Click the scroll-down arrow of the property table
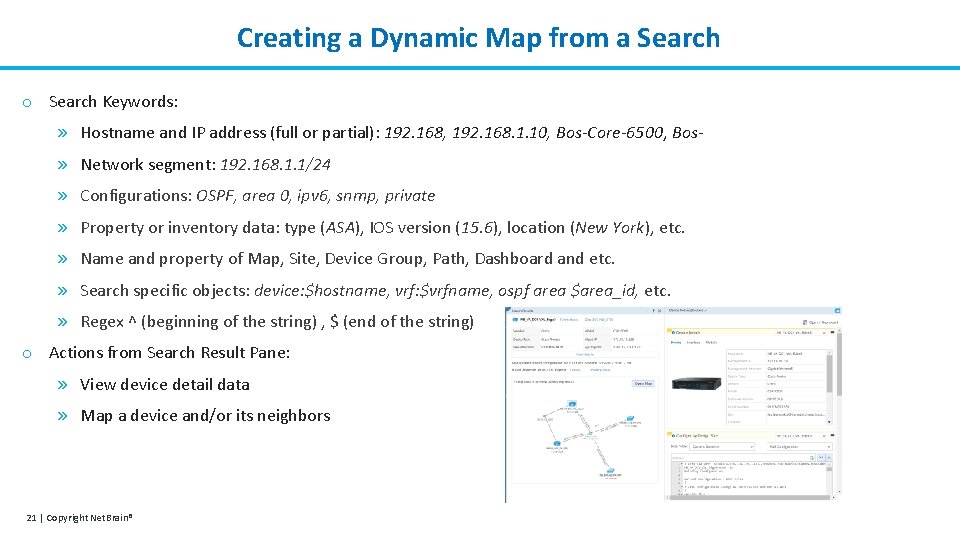The image size is (960, 540). 829,422
